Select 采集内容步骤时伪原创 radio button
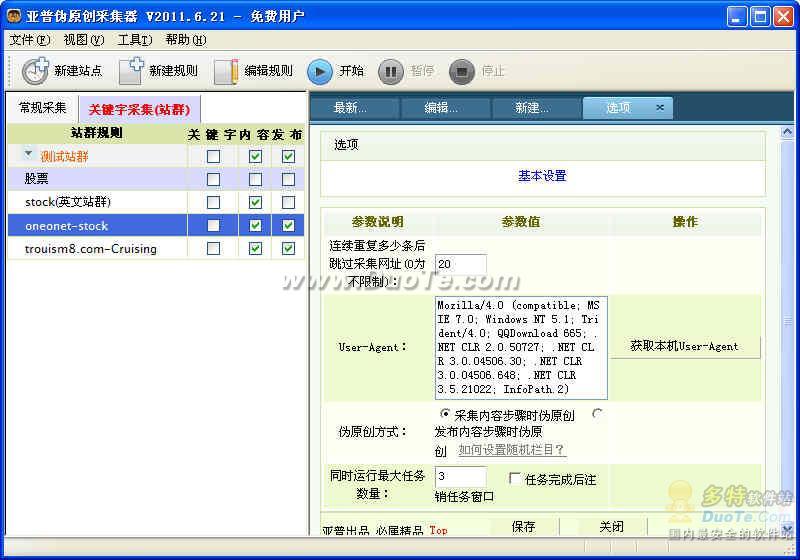 446,414
